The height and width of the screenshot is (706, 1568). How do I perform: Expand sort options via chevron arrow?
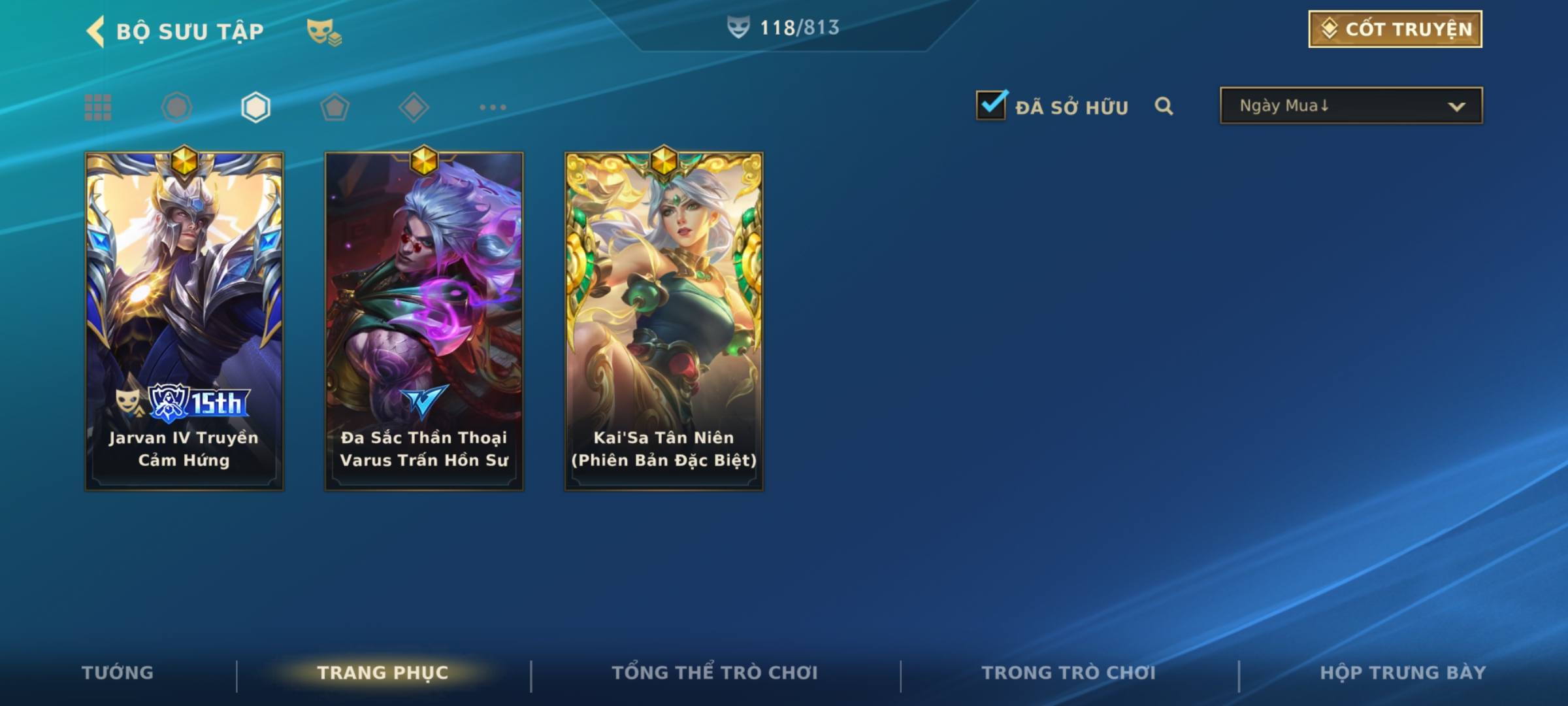tap(1456, 107)
